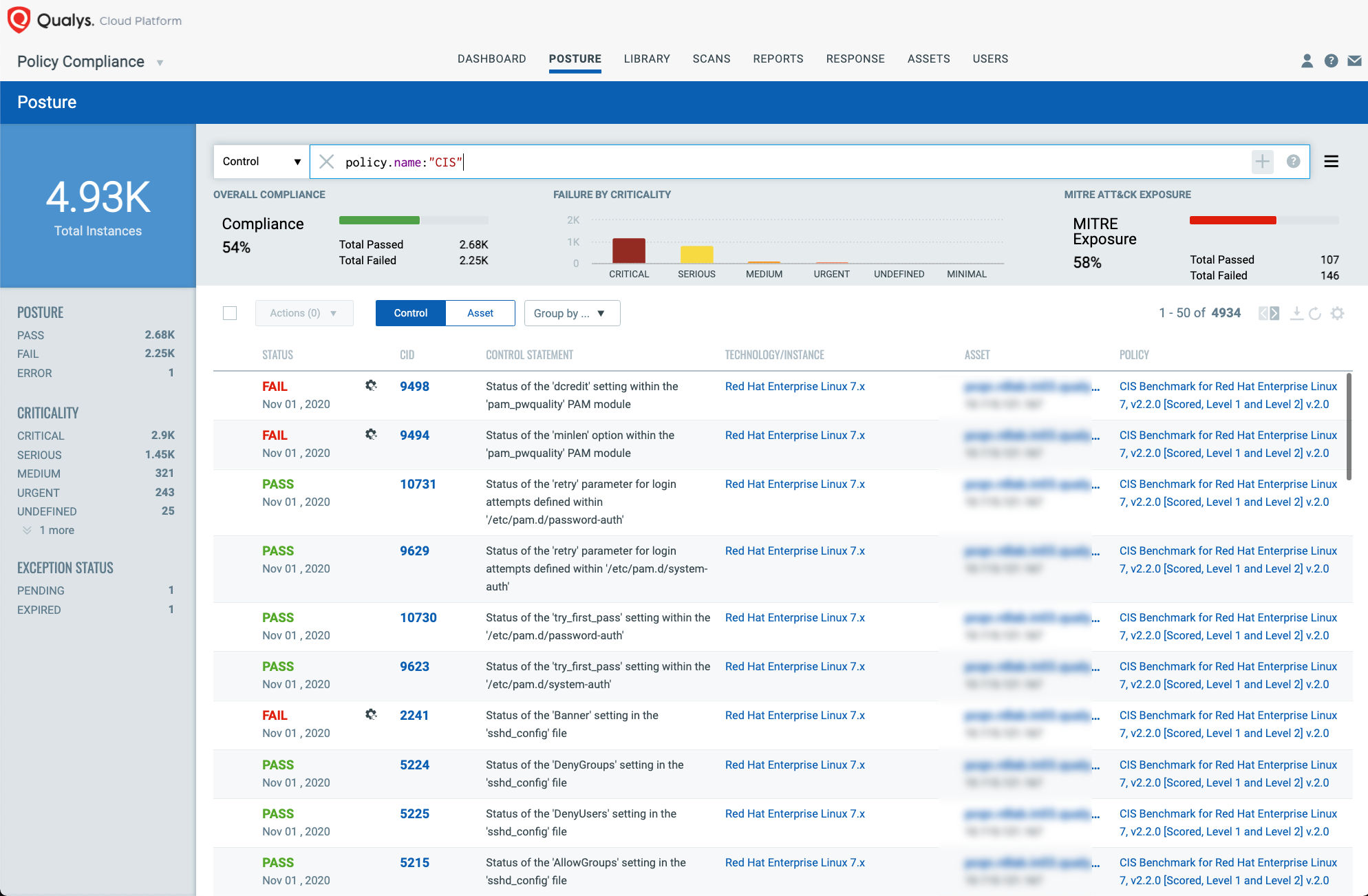This screenshot has height=896, width=1368.
Task: Click the red MITRE exposure bar
Action: point(1232,220)
